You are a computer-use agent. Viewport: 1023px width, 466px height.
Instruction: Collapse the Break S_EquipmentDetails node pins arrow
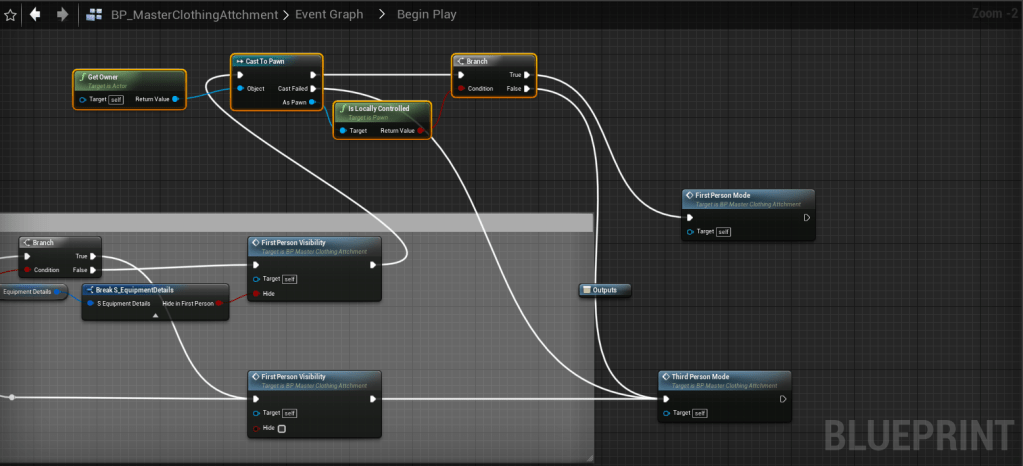click(154, 315)
